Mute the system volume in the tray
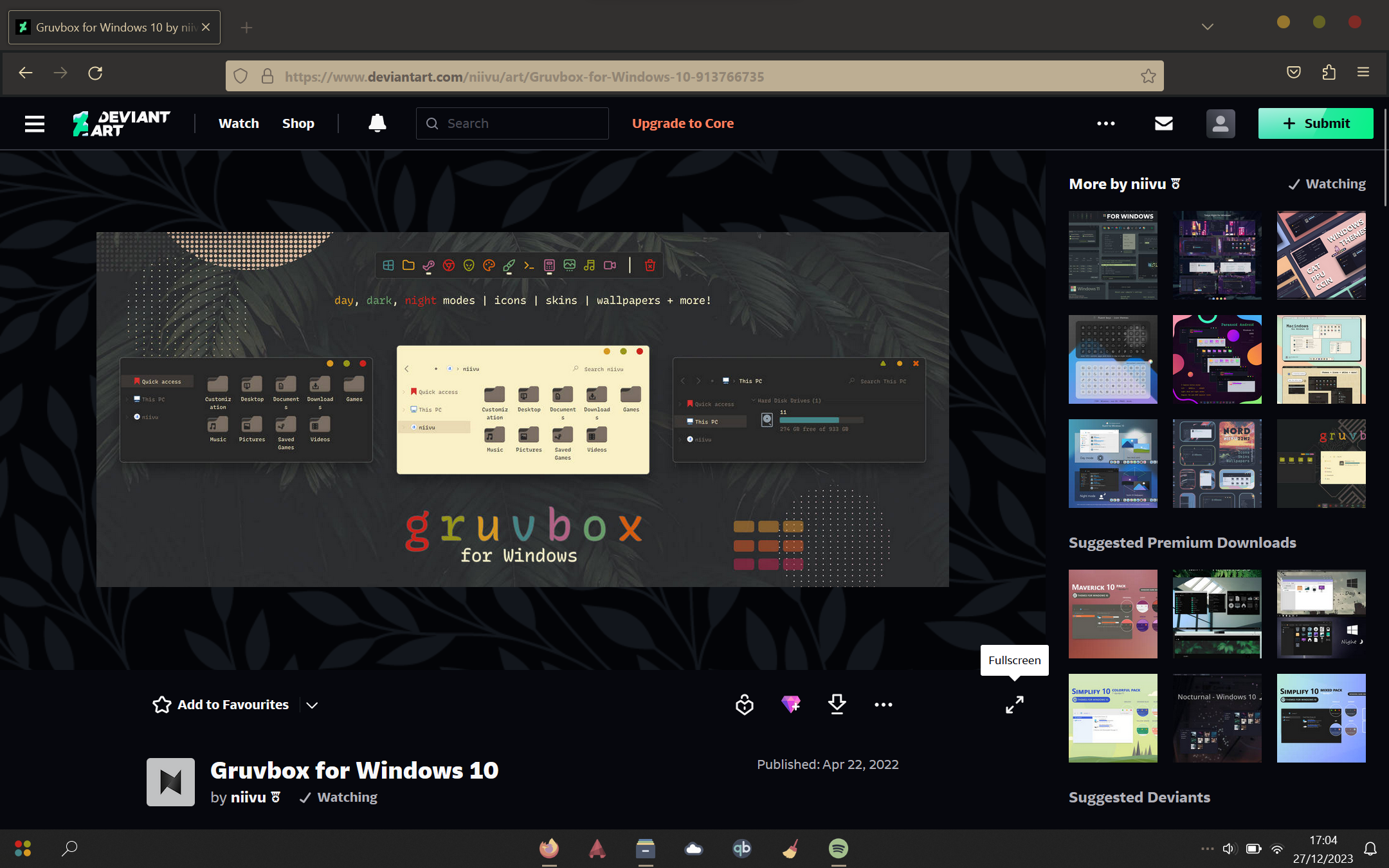 (x=1230, y=849)
